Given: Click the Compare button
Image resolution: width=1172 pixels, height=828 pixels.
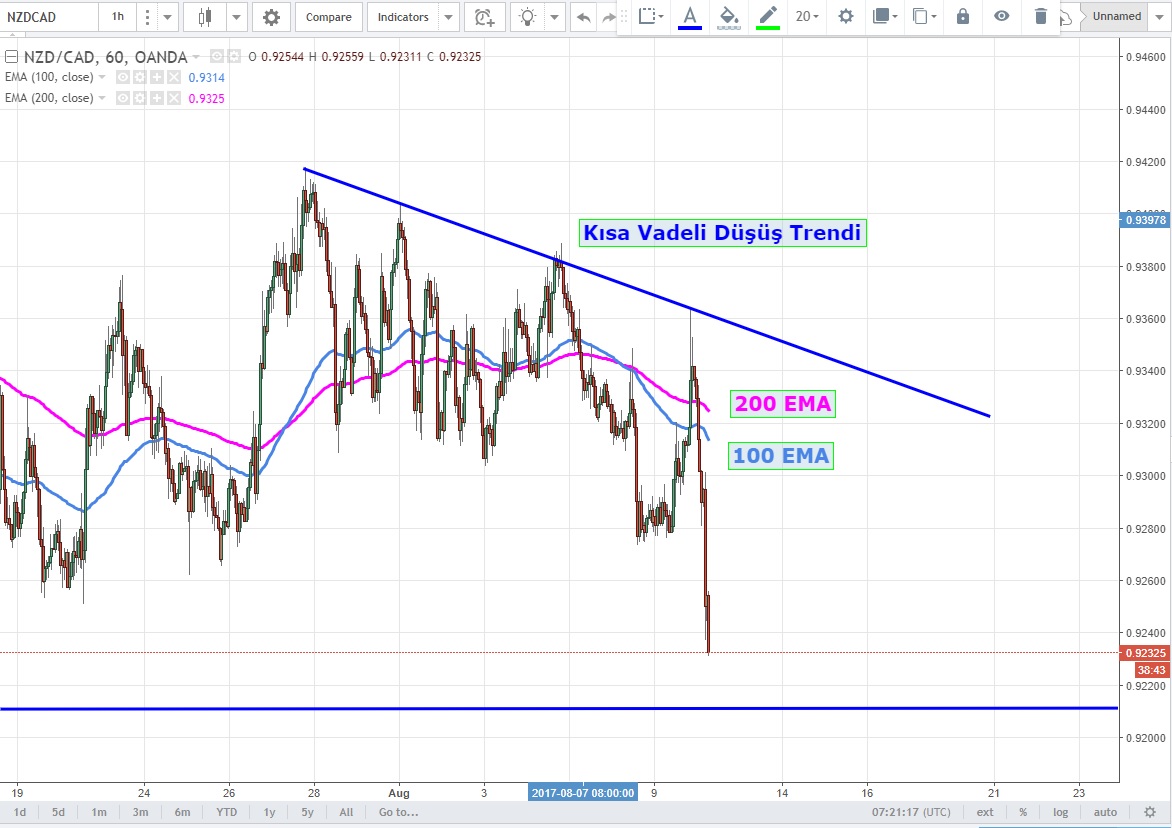Looking at the screenshot, I should tap(328, 17).
